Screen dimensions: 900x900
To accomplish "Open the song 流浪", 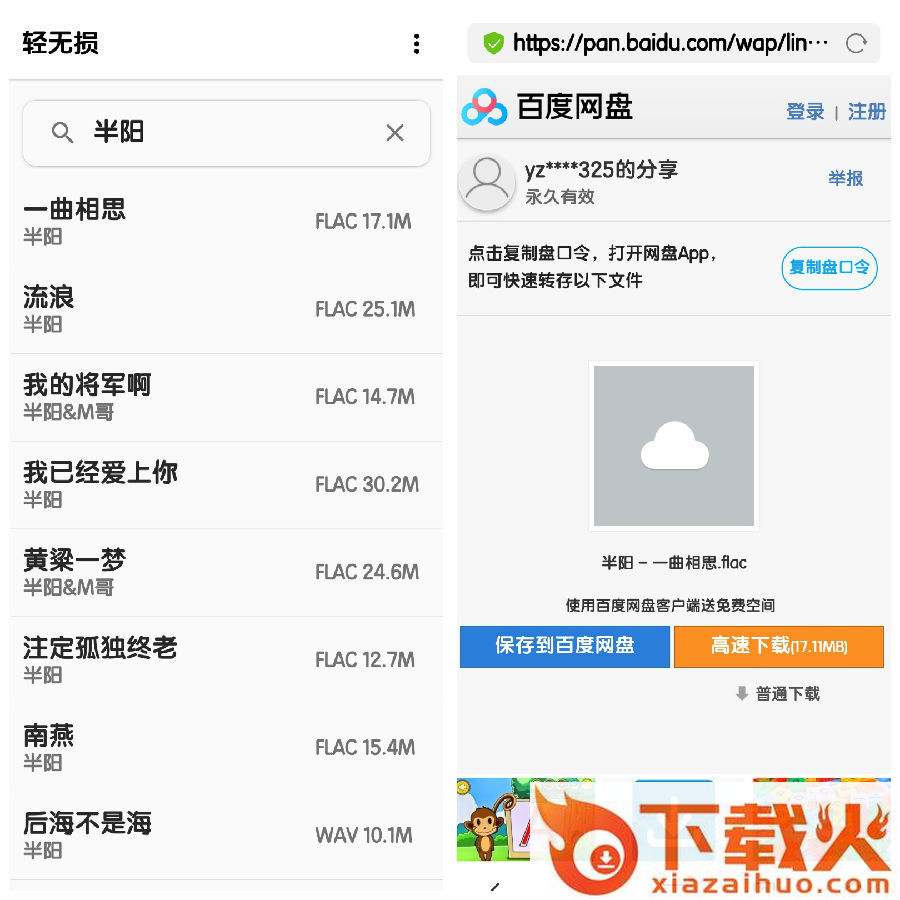I will point(226,309).
